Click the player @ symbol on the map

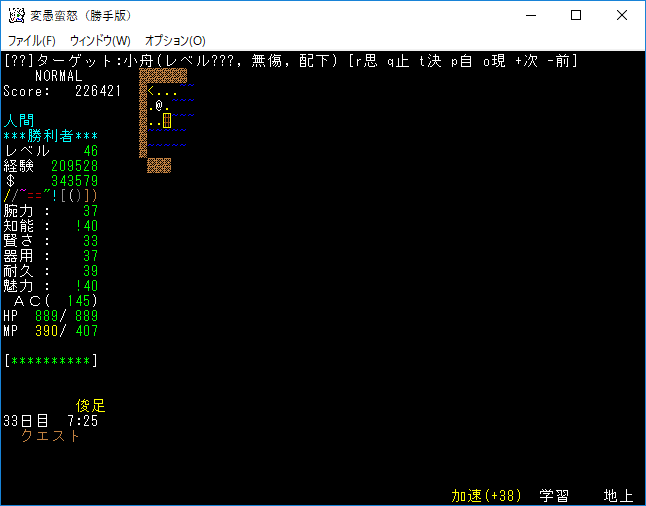click(159, 106)
